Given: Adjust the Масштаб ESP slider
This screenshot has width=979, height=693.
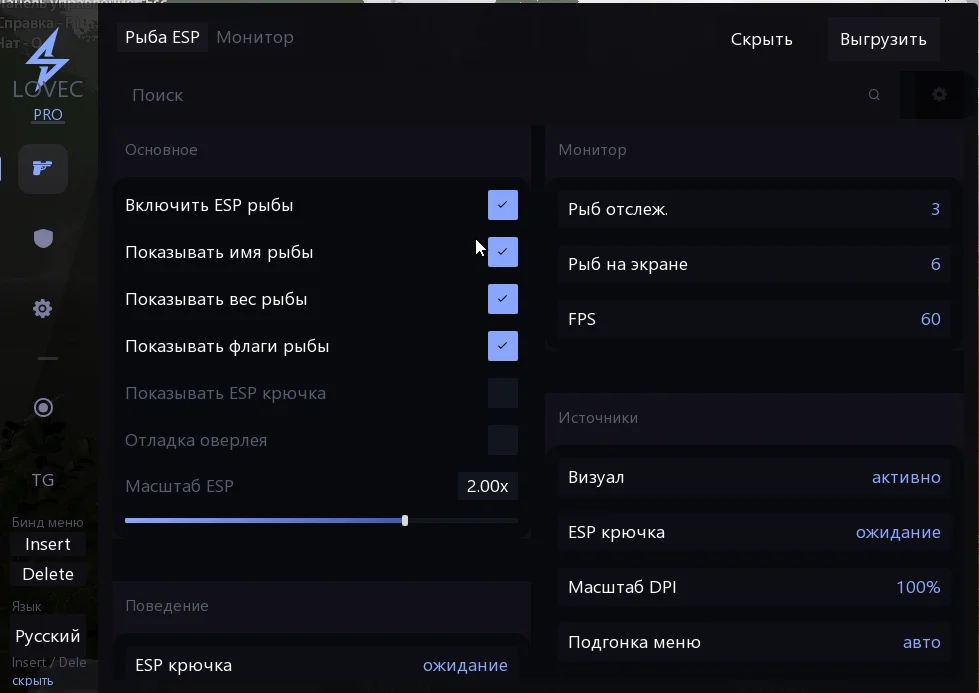Looking at the screenshot, I should [x=404, y=520].
